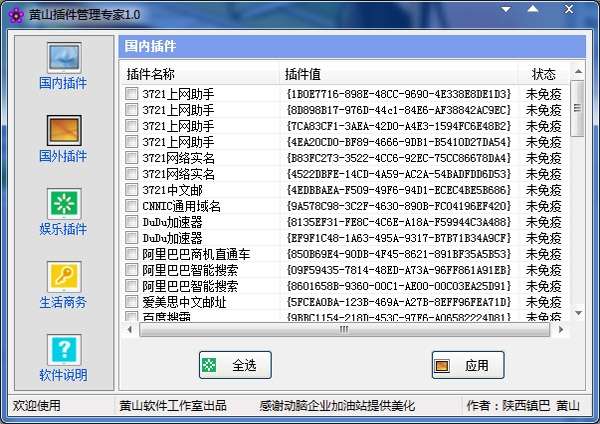The image size is (600, 424).
Task: Click 未免疫 status in 3721中文邮 row
Action: point(543,190)
